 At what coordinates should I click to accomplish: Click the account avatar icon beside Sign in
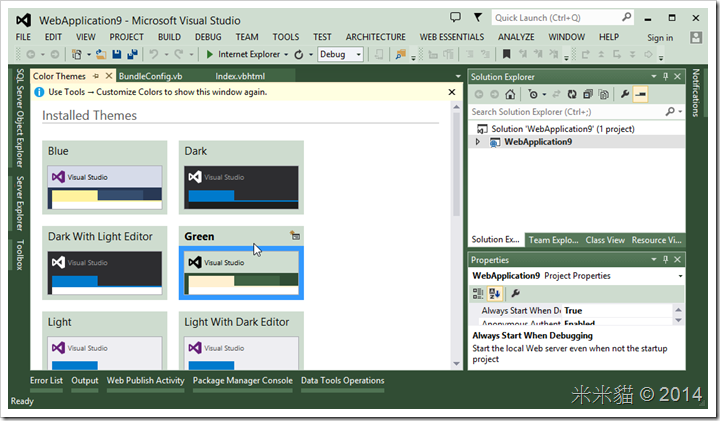point(696,38)
